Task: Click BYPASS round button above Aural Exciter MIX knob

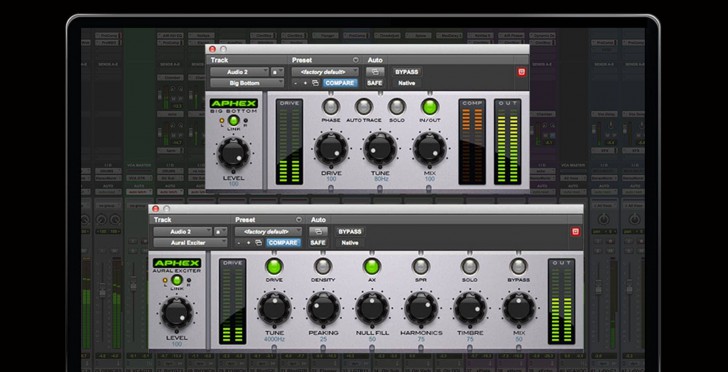Action: (518, 266)
